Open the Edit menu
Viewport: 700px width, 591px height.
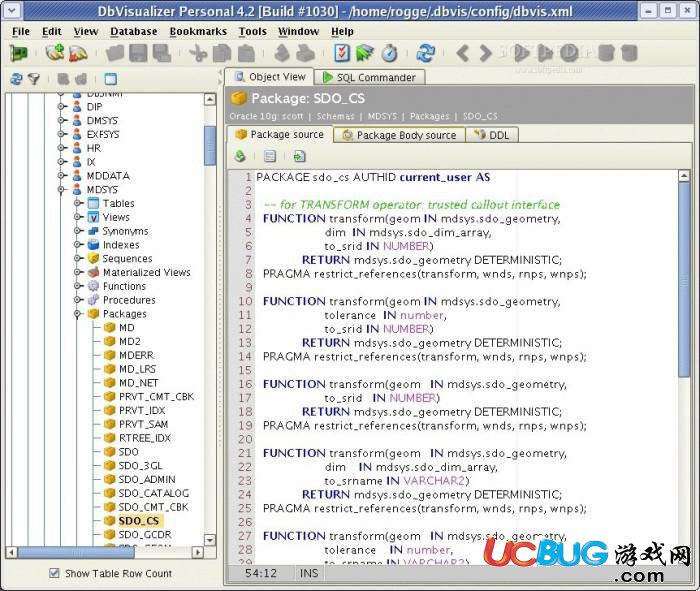(x=52, y=32)
